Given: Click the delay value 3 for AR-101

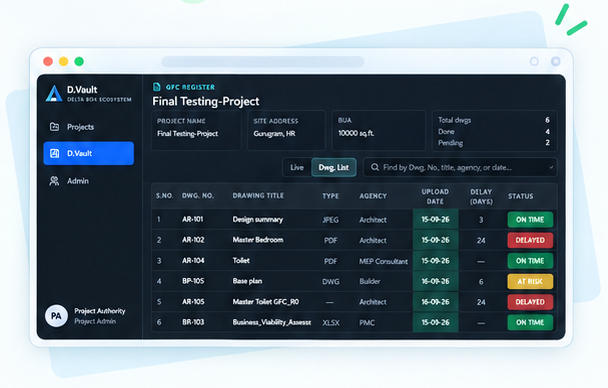Looking at the screenshot, I should pos(481,220).
